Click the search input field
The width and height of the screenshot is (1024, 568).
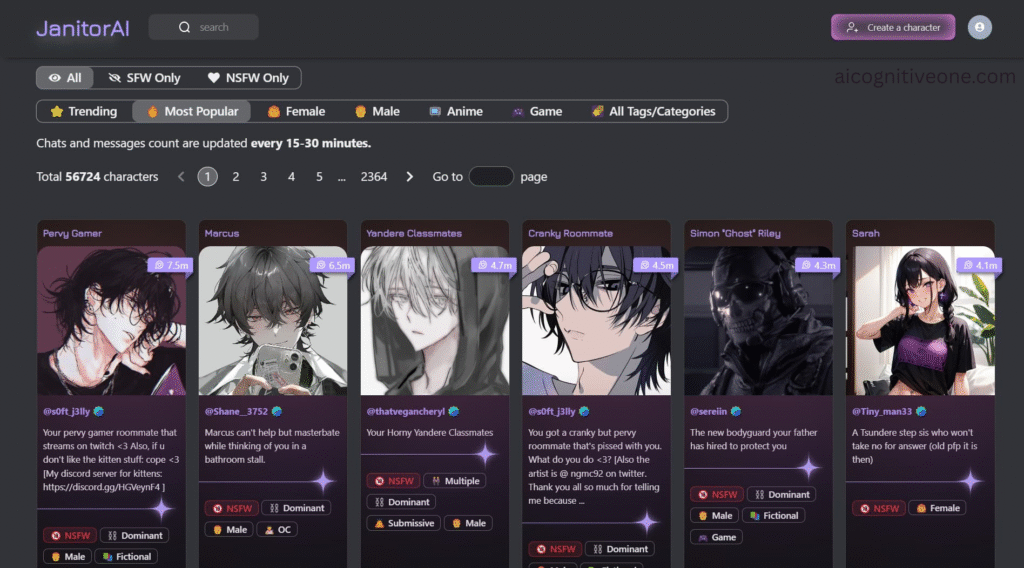pyautogui.click(x=204, y=27)
